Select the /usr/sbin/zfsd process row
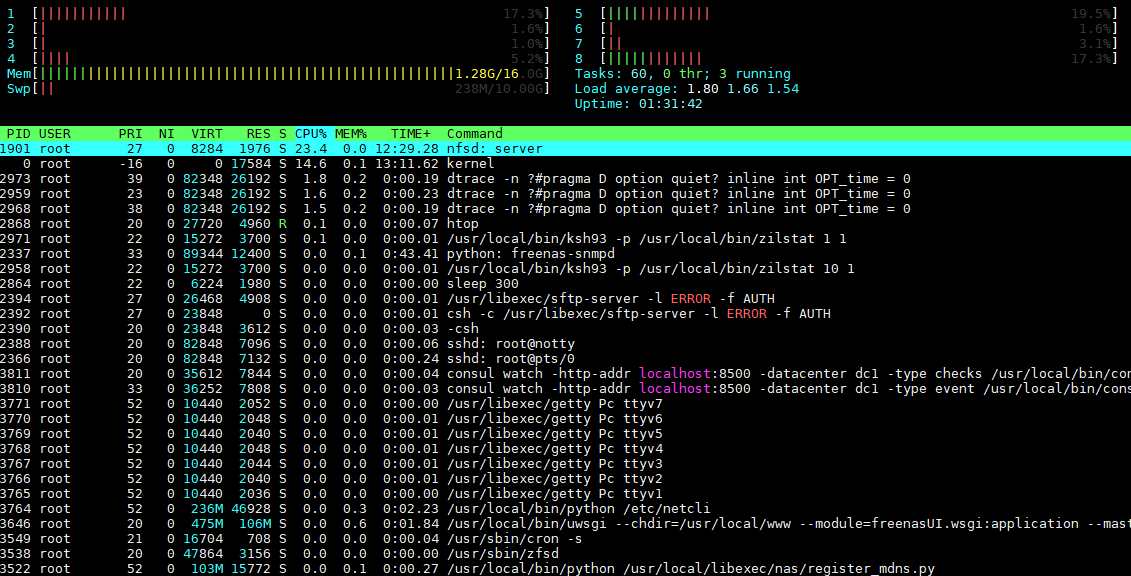The width and height of the screenshot is (1131, 576). tap(566, 554)
